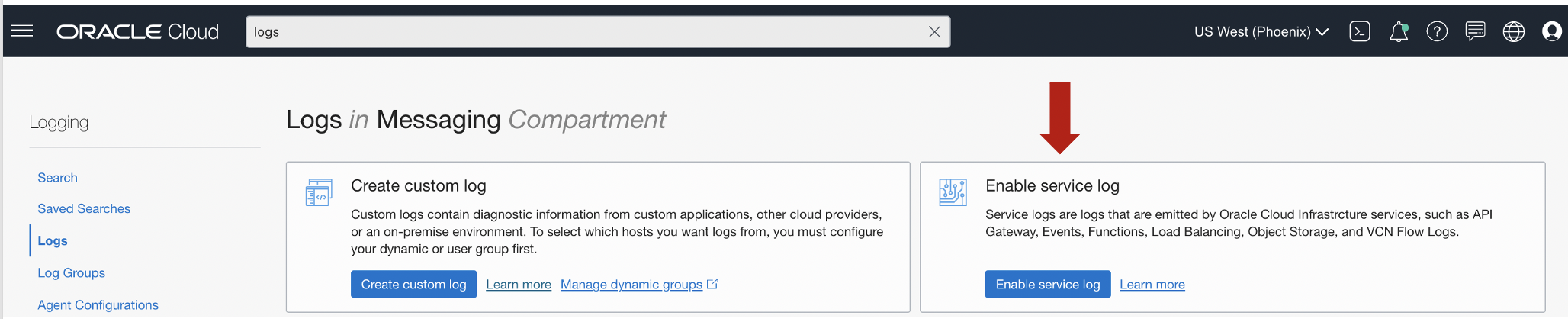Launch the Cloud Shell developer tools icon

[1360, 31]
